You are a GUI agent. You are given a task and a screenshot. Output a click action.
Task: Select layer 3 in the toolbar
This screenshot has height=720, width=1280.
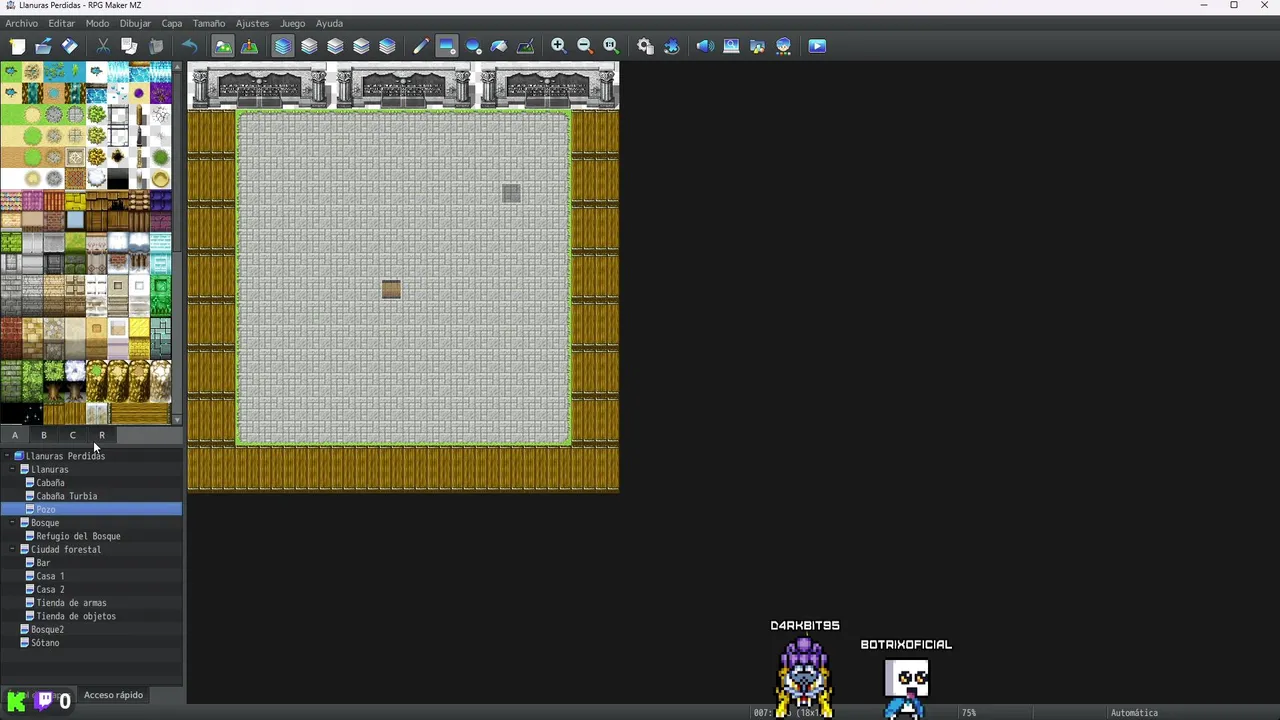(x=361, y=46)
